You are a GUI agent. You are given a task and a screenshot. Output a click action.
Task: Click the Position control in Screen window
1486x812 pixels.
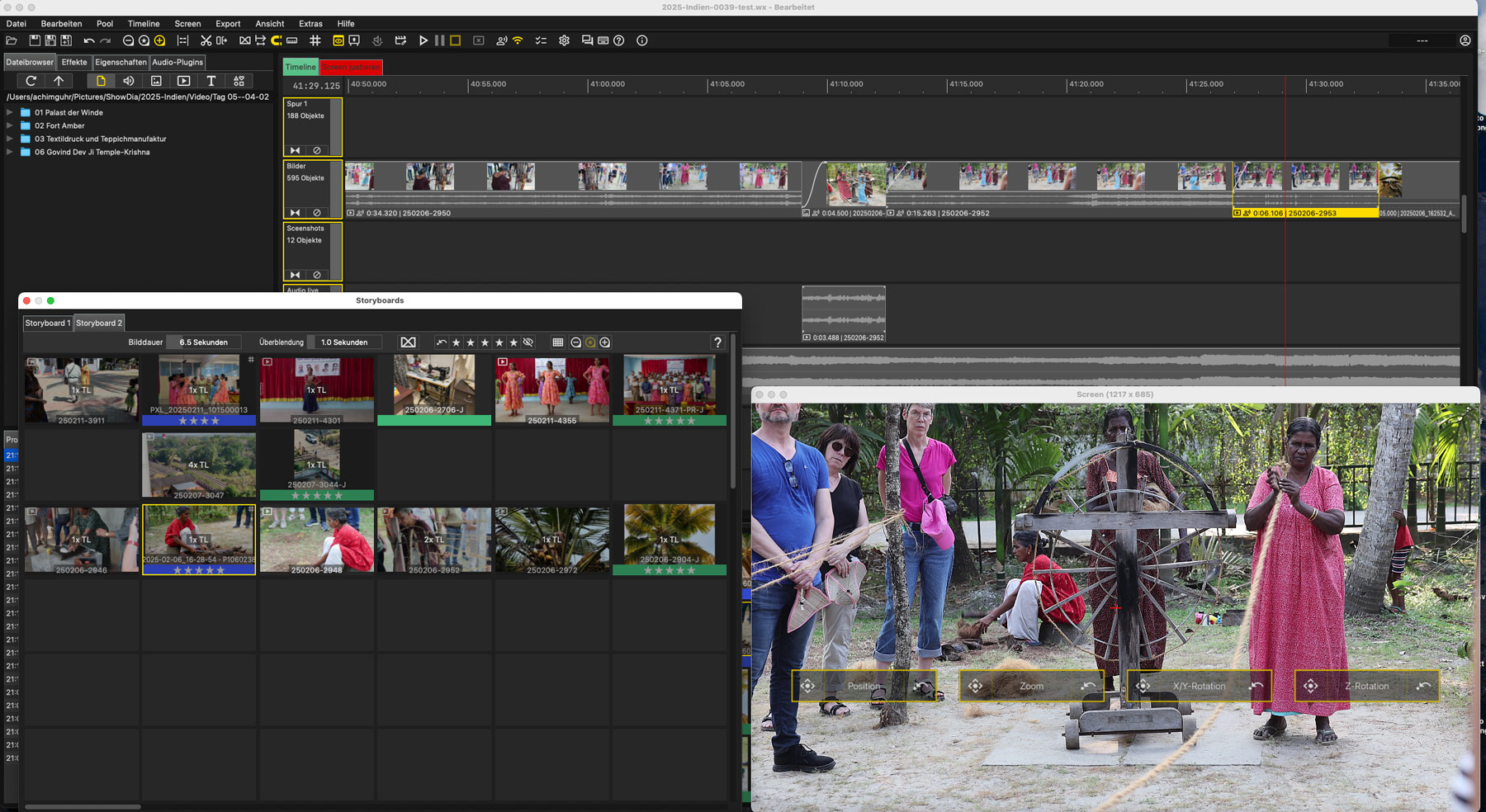pyautogui.click(x=864, y=686)
